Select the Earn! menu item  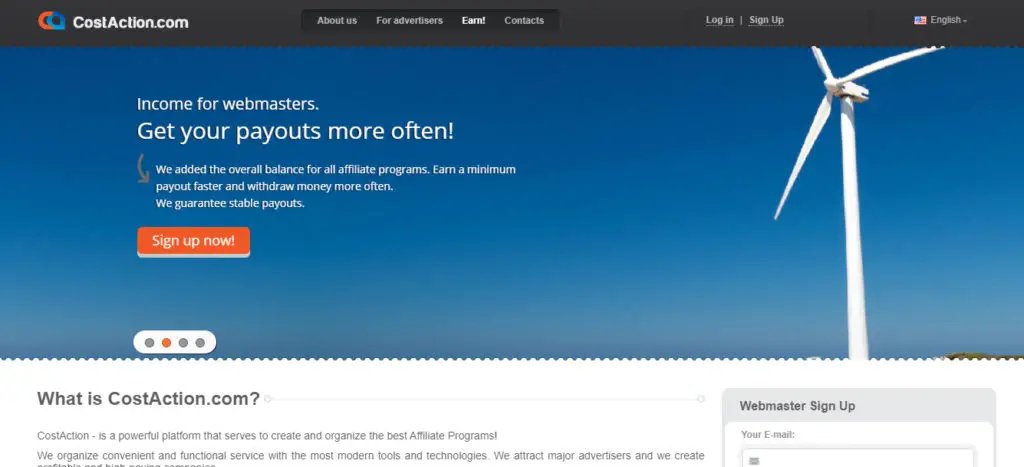click(473, 20)
